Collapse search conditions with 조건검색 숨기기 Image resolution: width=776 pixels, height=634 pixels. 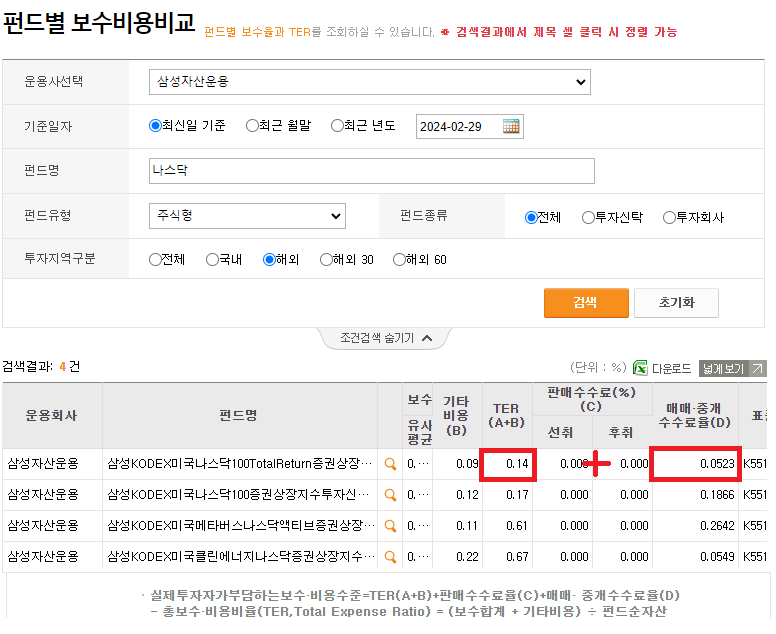[x=386, y=338]
